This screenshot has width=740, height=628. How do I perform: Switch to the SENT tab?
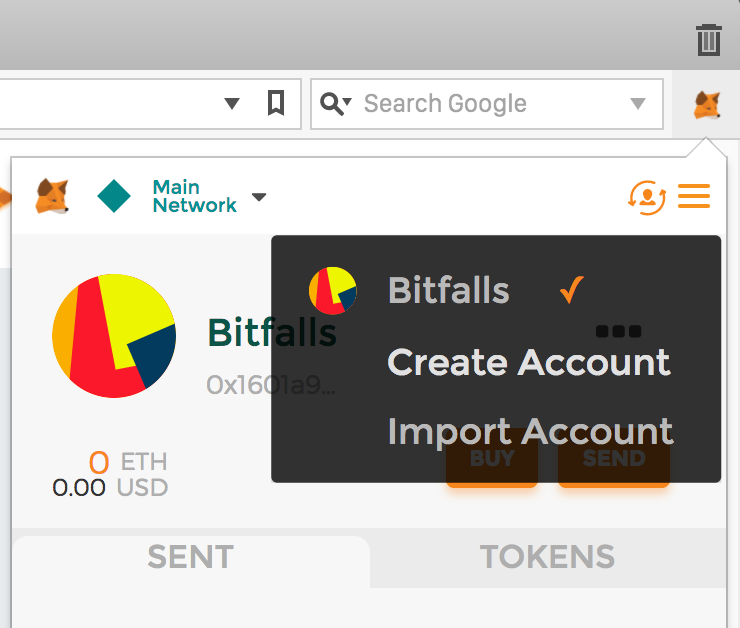pos(190,557)
